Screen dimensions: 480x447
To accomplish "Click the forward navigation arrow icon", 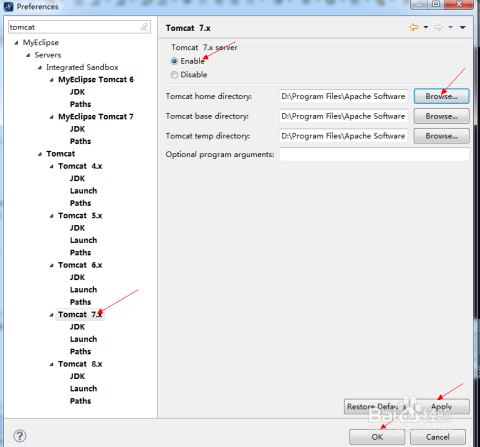I will click(438, 27).
